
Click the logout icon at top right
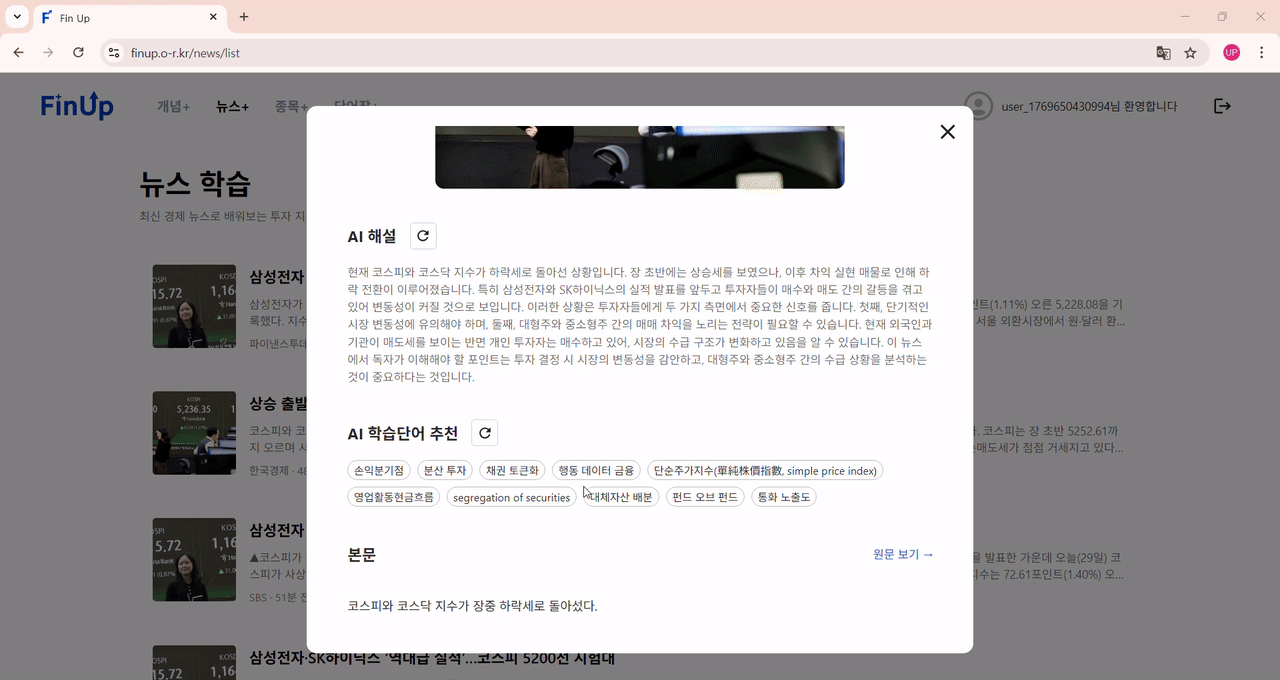tap(1222, 105)
